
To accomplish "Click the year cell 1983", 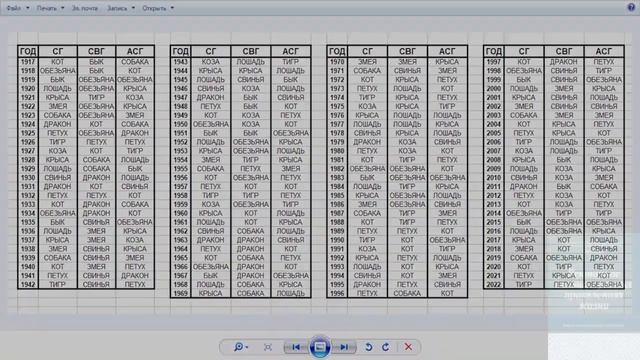I will pos(337,178).
